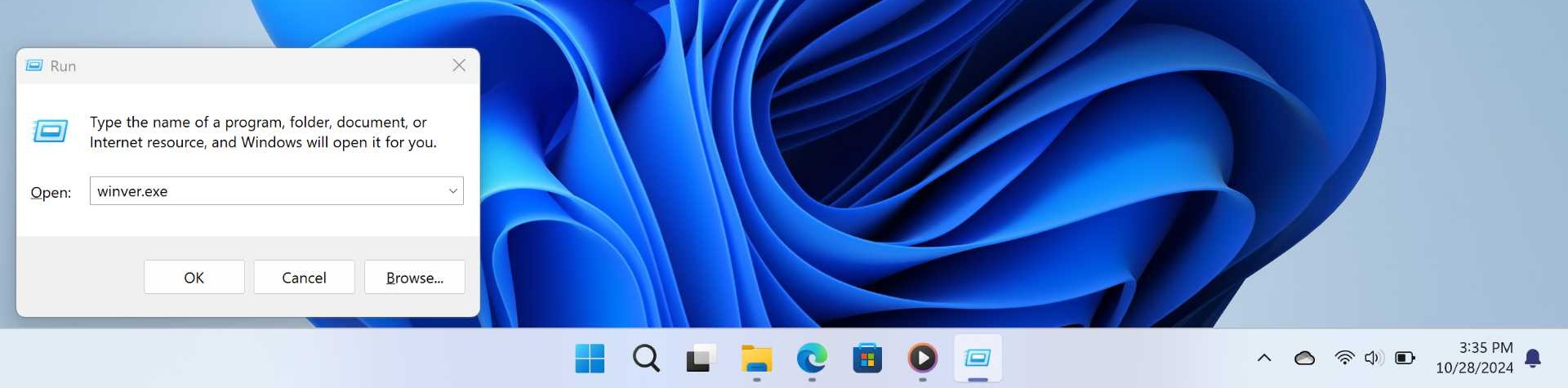
Task: Open Task View on taskbar
Action: pos(701,358)
